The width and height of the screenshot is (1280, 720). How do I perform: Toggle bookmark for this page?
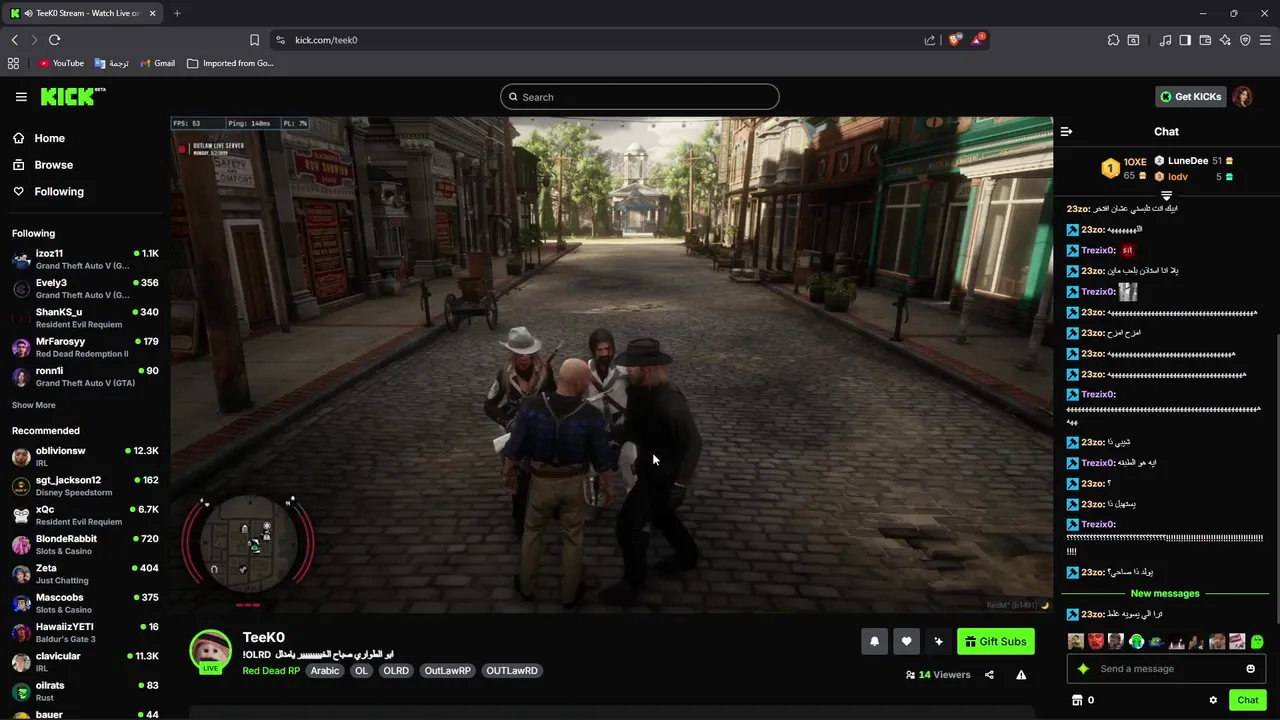pos(254,40)
